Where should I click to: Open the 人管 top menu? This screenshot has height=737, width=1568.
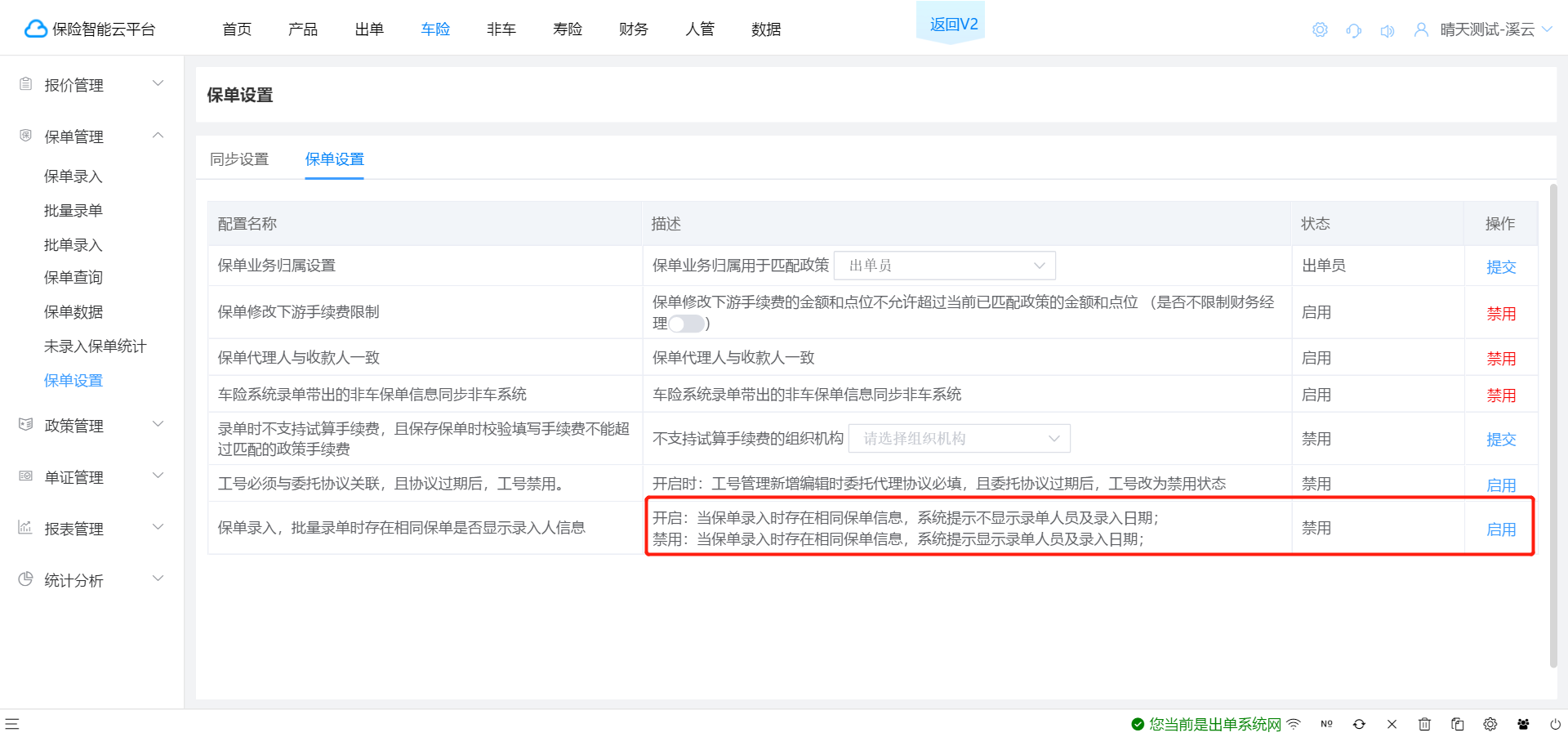(x=700, y=29)
